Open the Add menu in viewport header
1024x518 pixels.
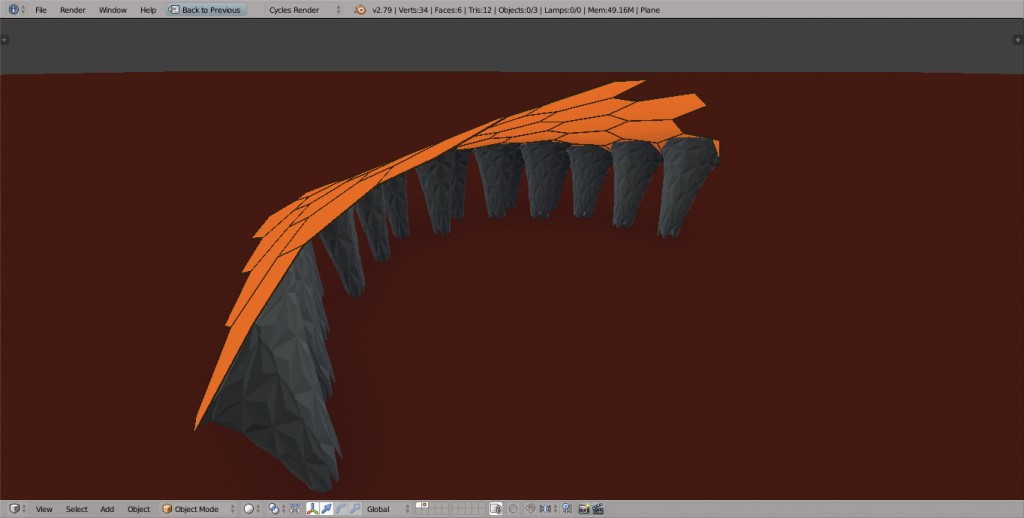click(107, 509)
